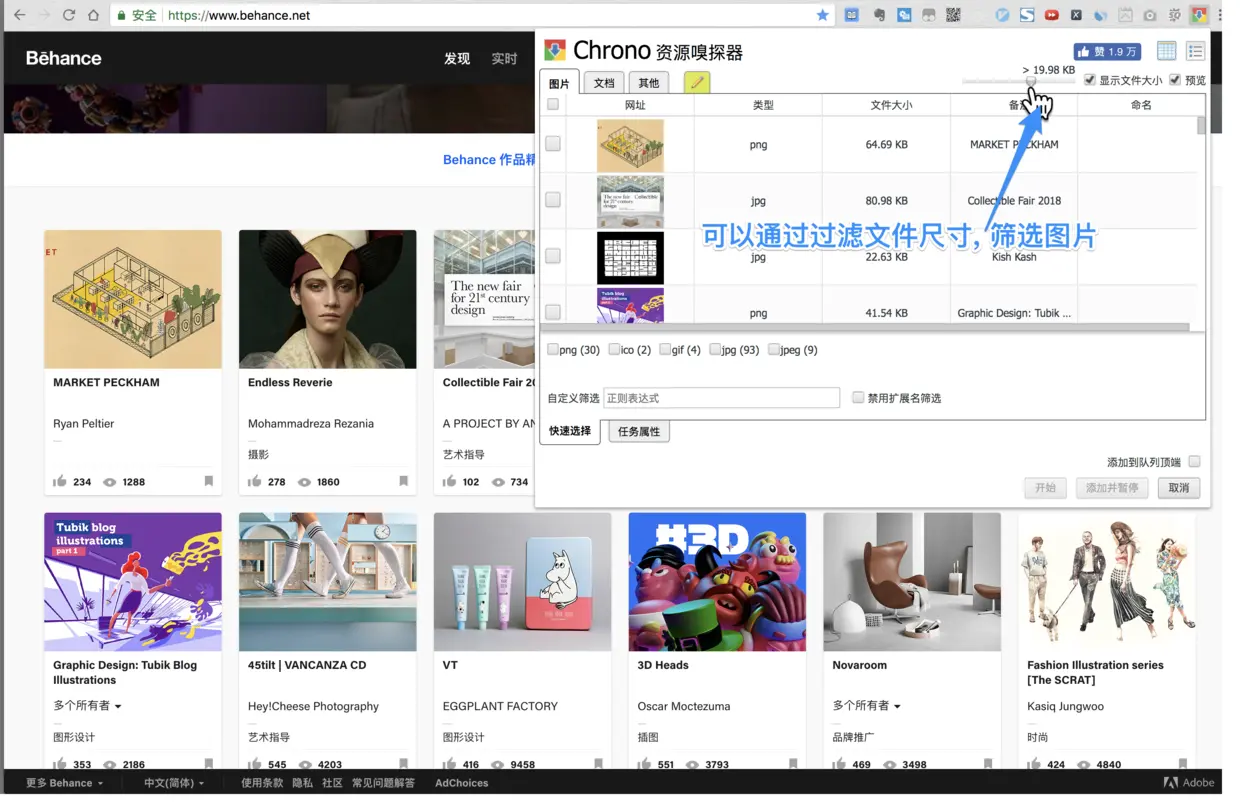Save Endless Reverie with its bookmark icon

pos(404,481)
